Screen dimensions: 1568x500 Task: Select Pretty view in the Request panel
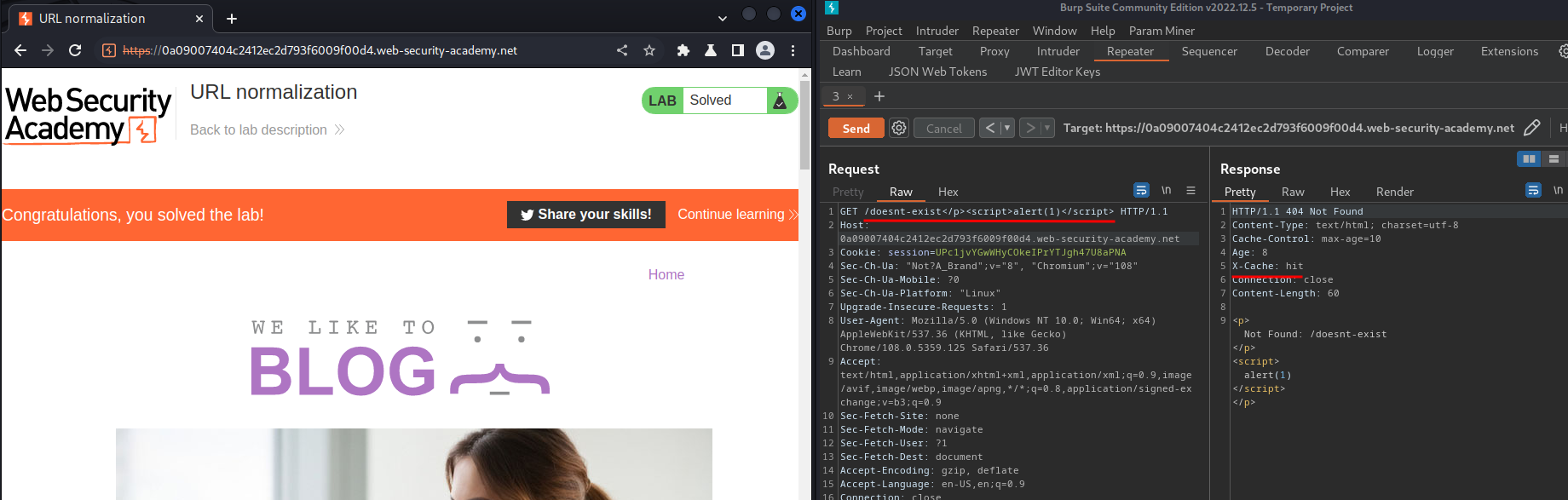[x=848, y=192]
